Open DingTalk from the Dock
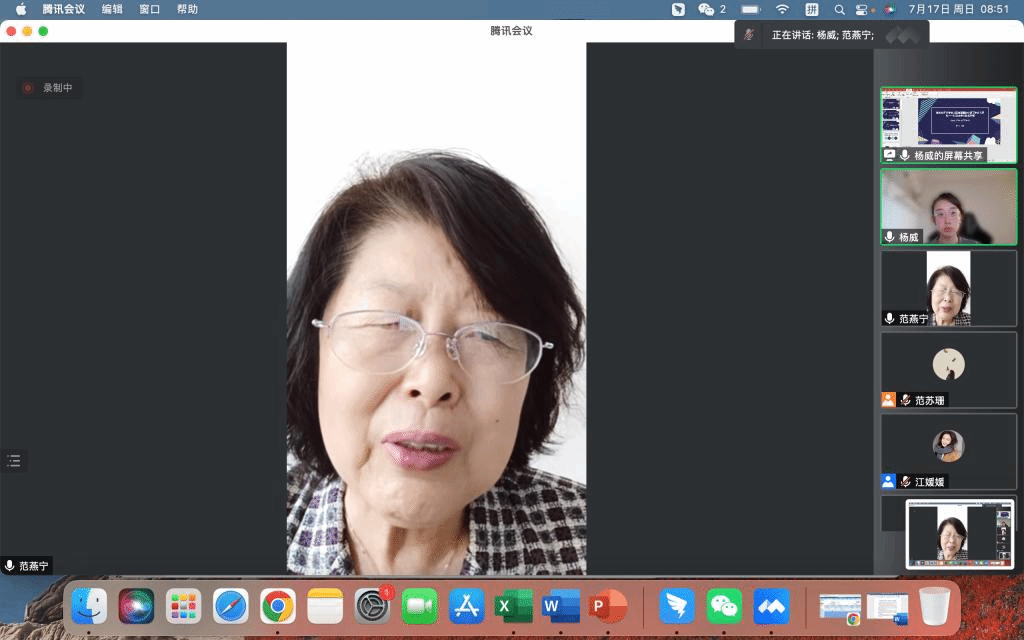The height and width of the screenshot is (640, 1024). 677,606
